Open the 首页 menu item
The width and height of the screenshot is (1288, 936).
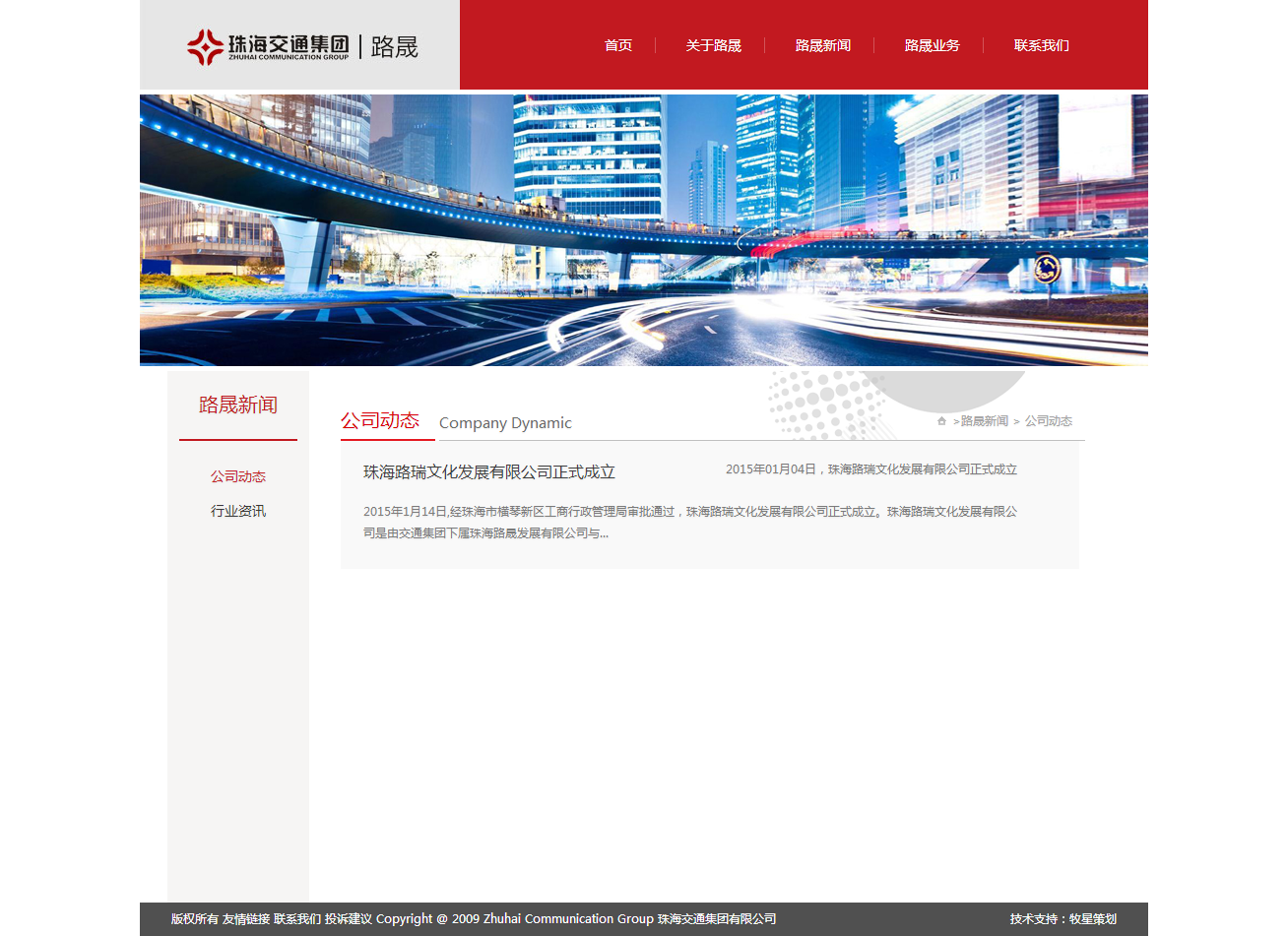[x=617, y=45]
